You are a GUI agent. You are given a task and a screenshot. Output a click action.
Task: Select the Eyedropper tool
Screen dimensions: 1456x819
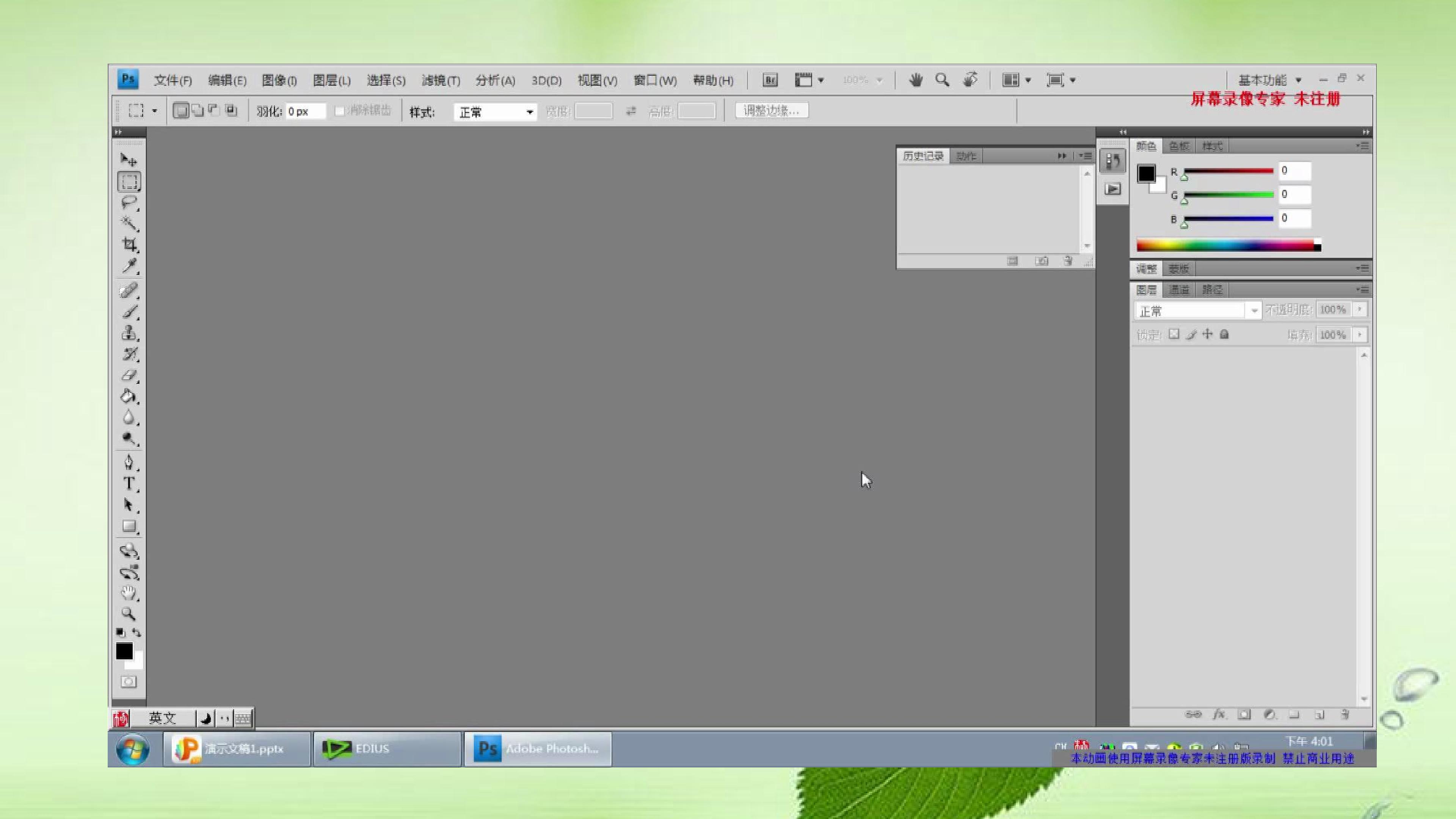pyautogui.click(x=129, y=266)
